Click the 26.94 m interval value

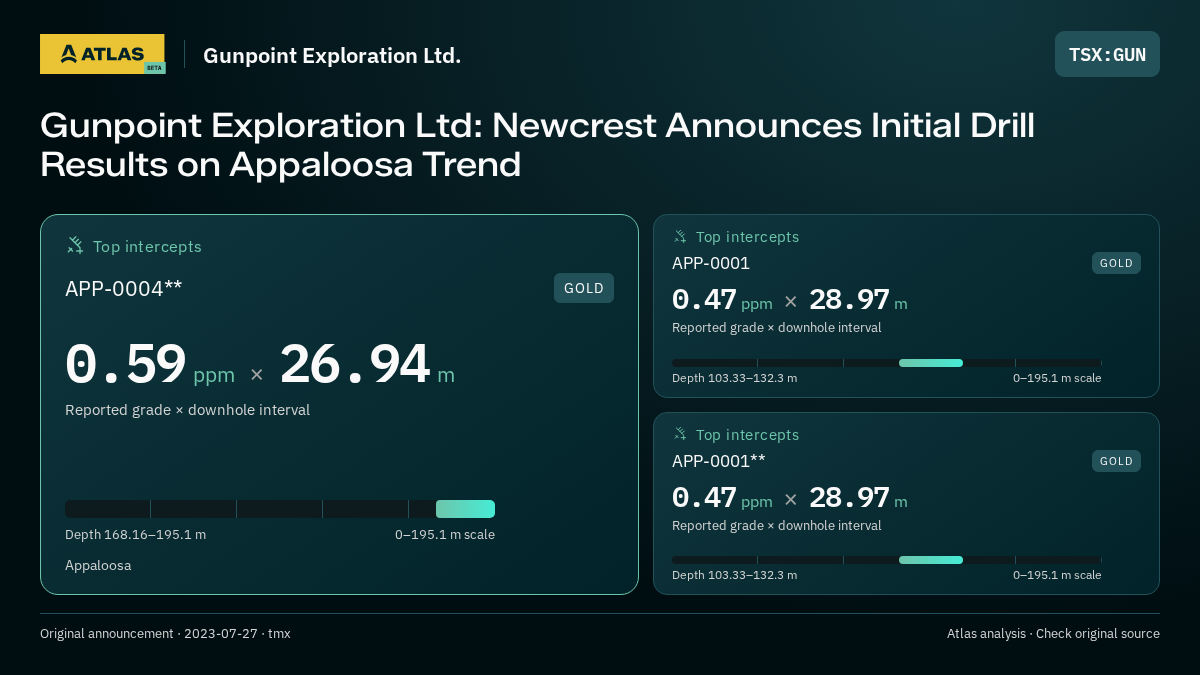(367, 365)
